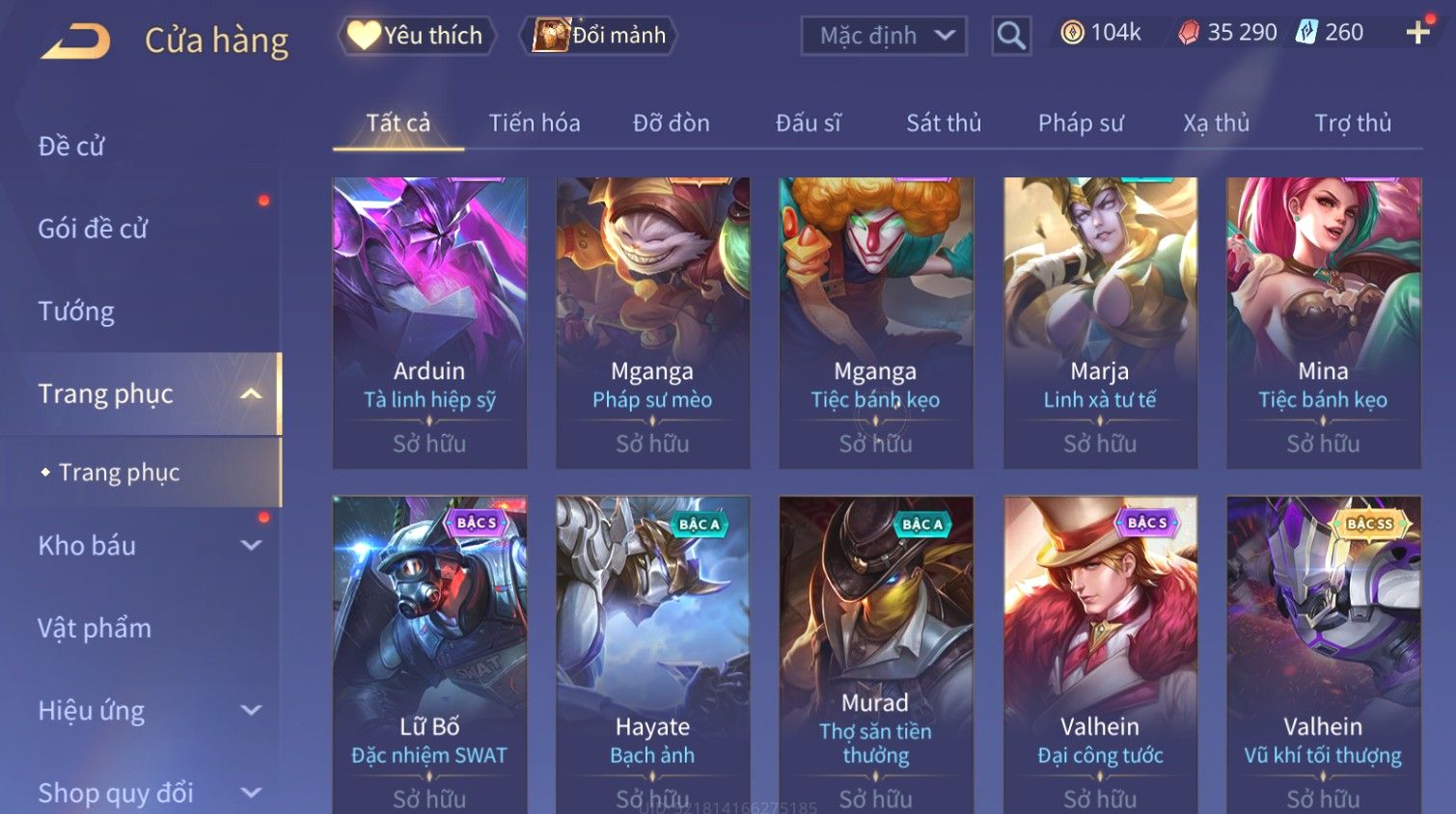The image size is (1456, 814).
Task: Select Arduin Tà linh hiệp sỹ skin card
Action: click(x=429, y=323)
